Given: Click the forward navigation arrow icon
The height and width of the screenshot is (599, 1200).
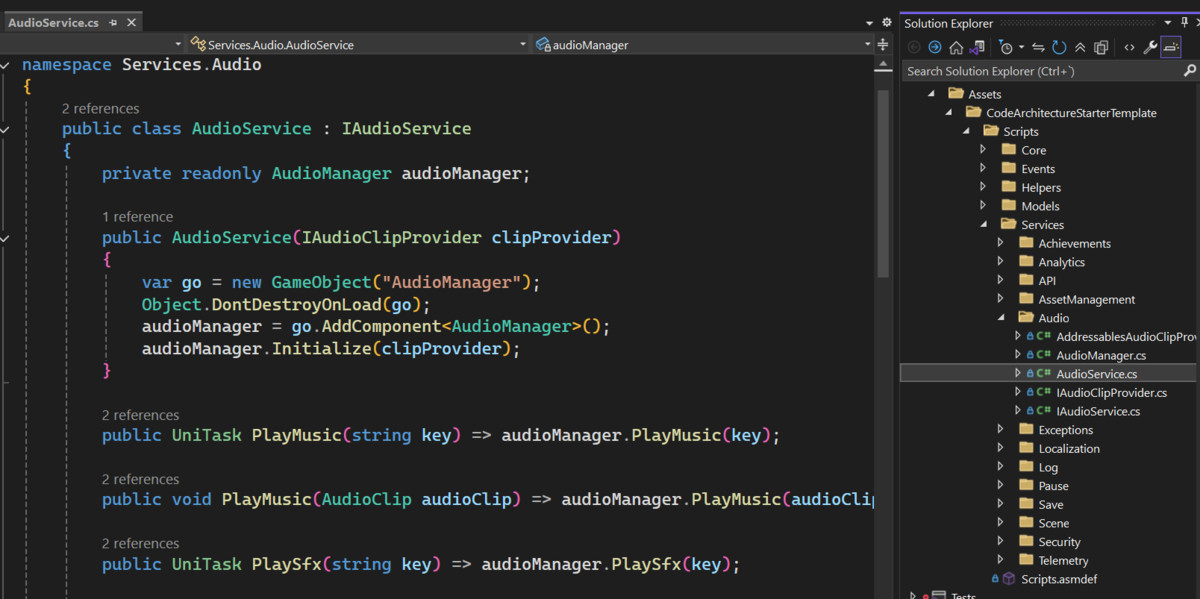Looking at the screenshot, I should (936, 46).
